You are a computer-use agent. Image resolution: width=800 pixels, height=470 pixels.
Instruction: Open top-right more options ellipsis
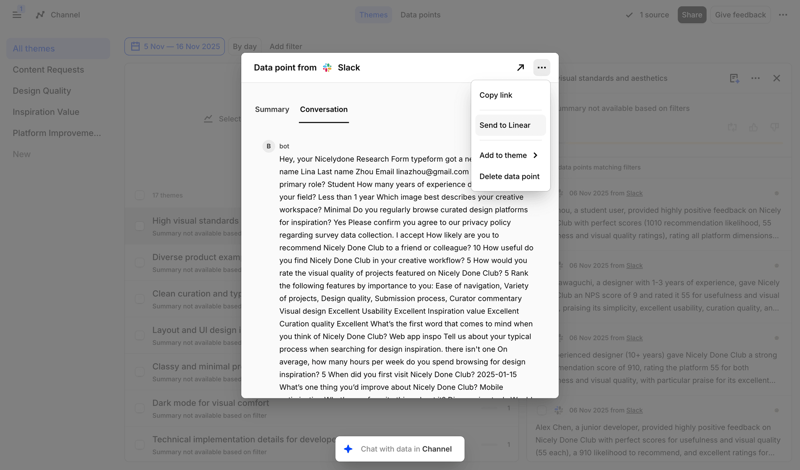[781, 15]
